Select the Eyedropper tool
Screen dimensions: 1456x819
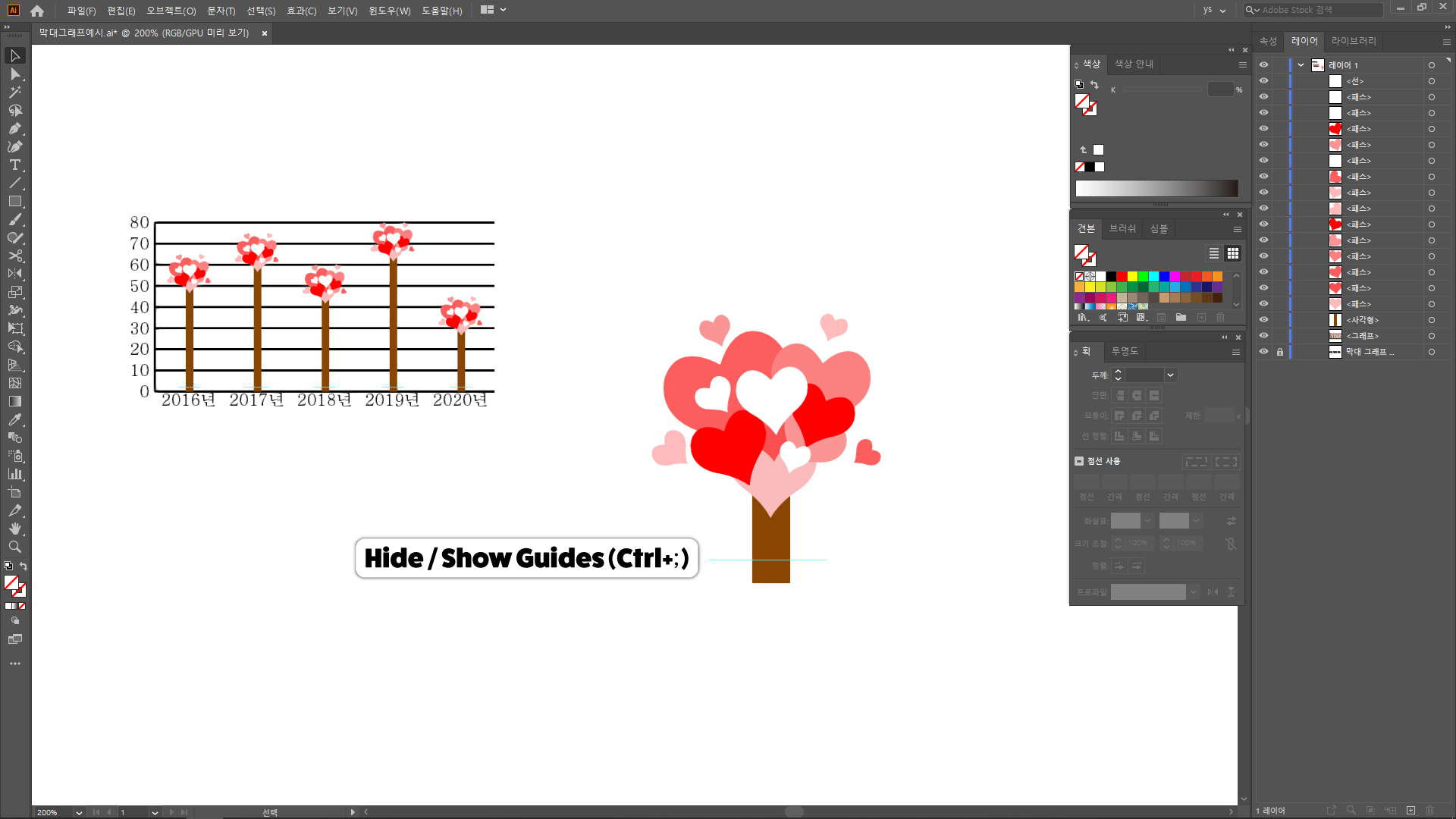14,419
